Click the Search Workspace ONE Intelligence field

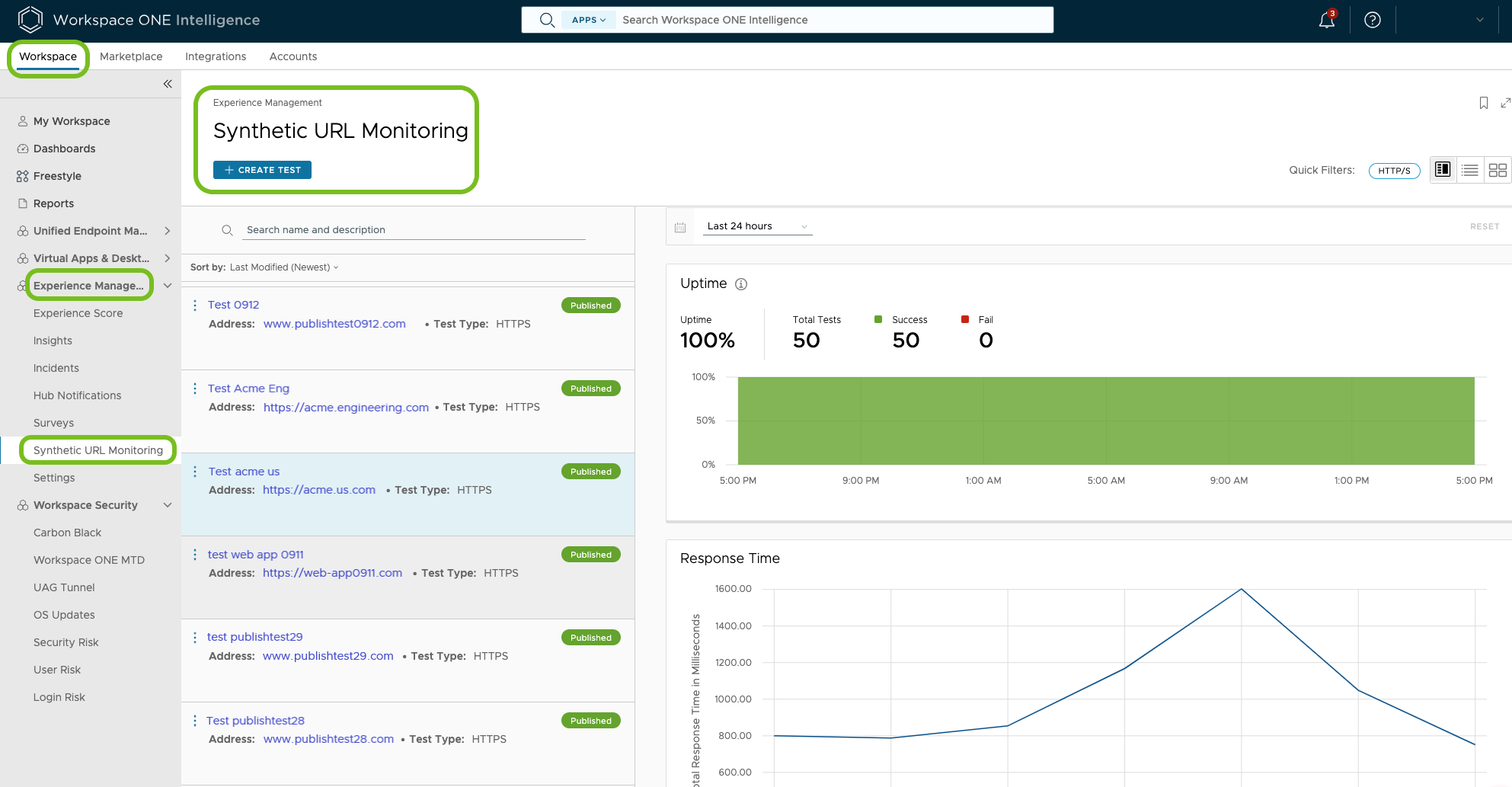833,20
